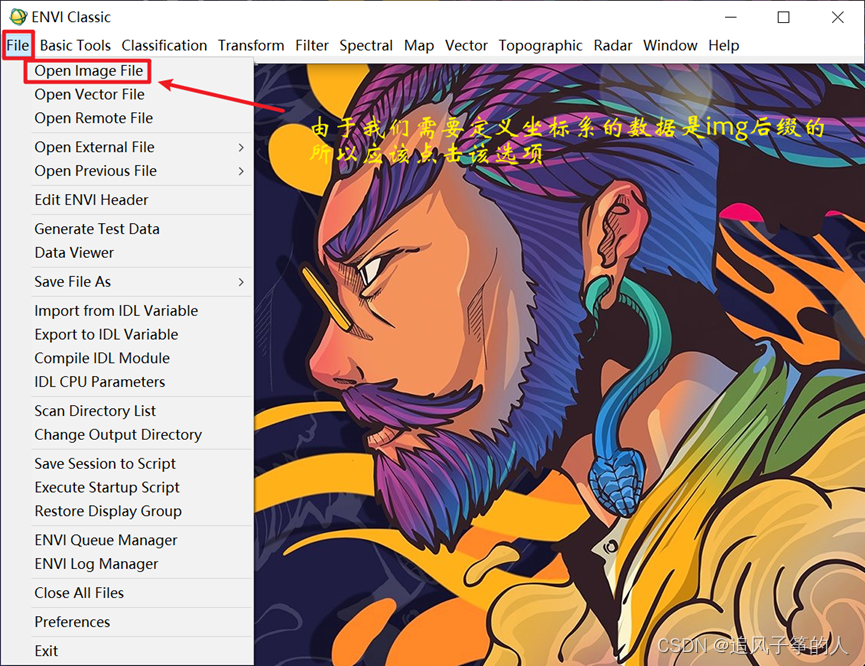Open the Window menu
Image resolution: width=865 pixels, height=666 pixels.
click(670, 45)
